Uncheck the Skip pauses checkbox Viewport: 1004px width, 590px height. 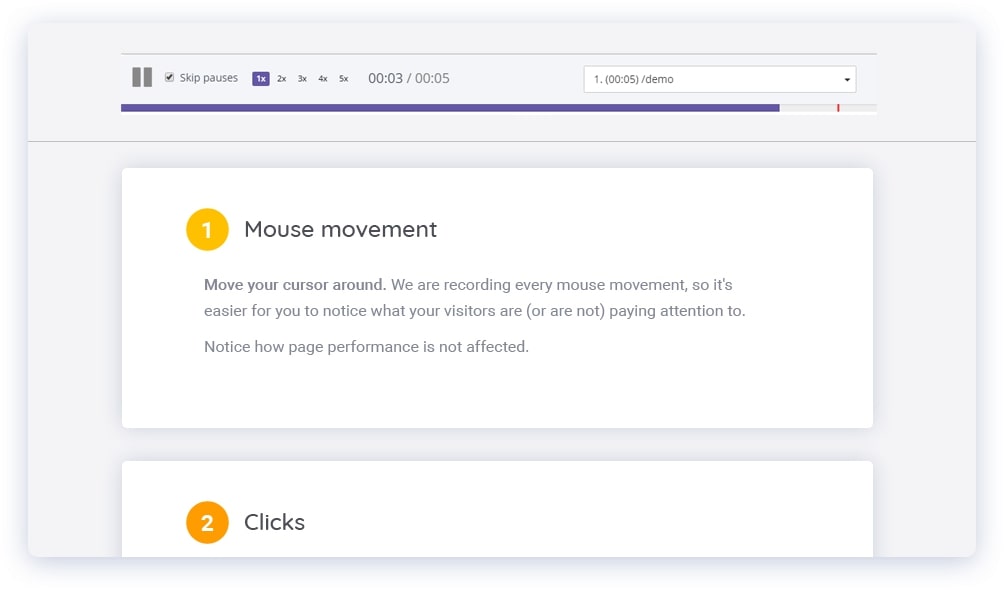tap(169, 77)
